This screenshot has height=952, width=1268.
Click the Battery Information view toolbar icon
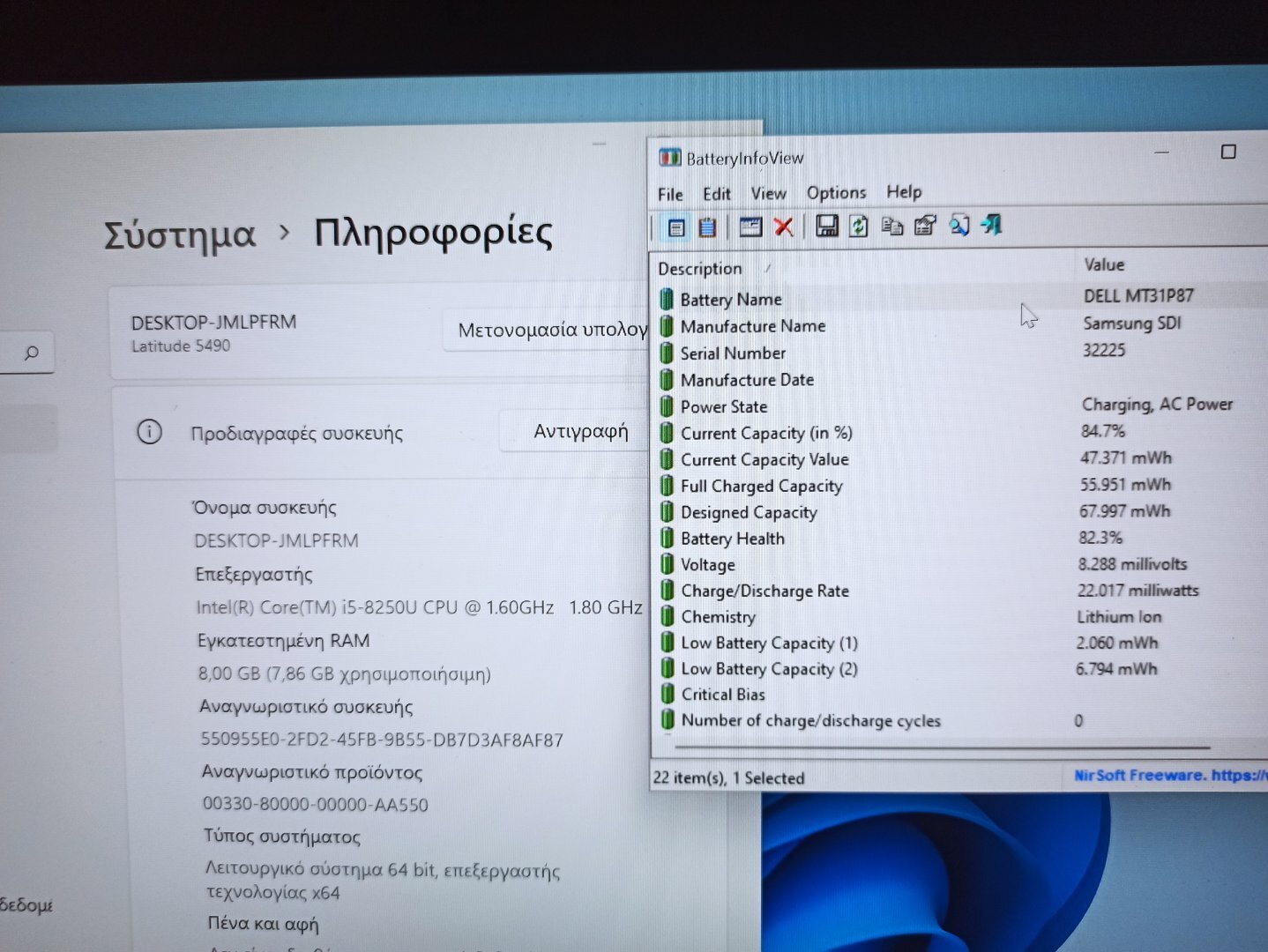point(676,227)
